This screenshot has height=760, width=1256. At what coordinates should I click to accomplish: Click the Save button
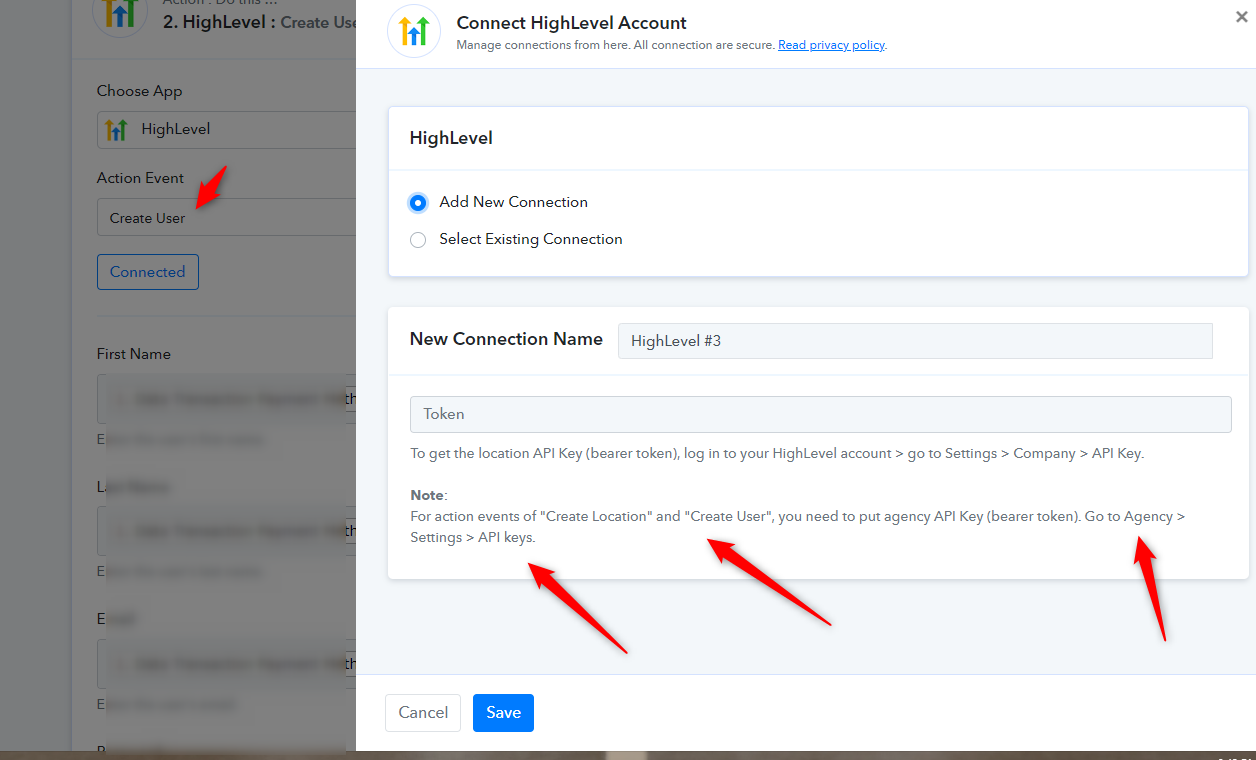503,713
